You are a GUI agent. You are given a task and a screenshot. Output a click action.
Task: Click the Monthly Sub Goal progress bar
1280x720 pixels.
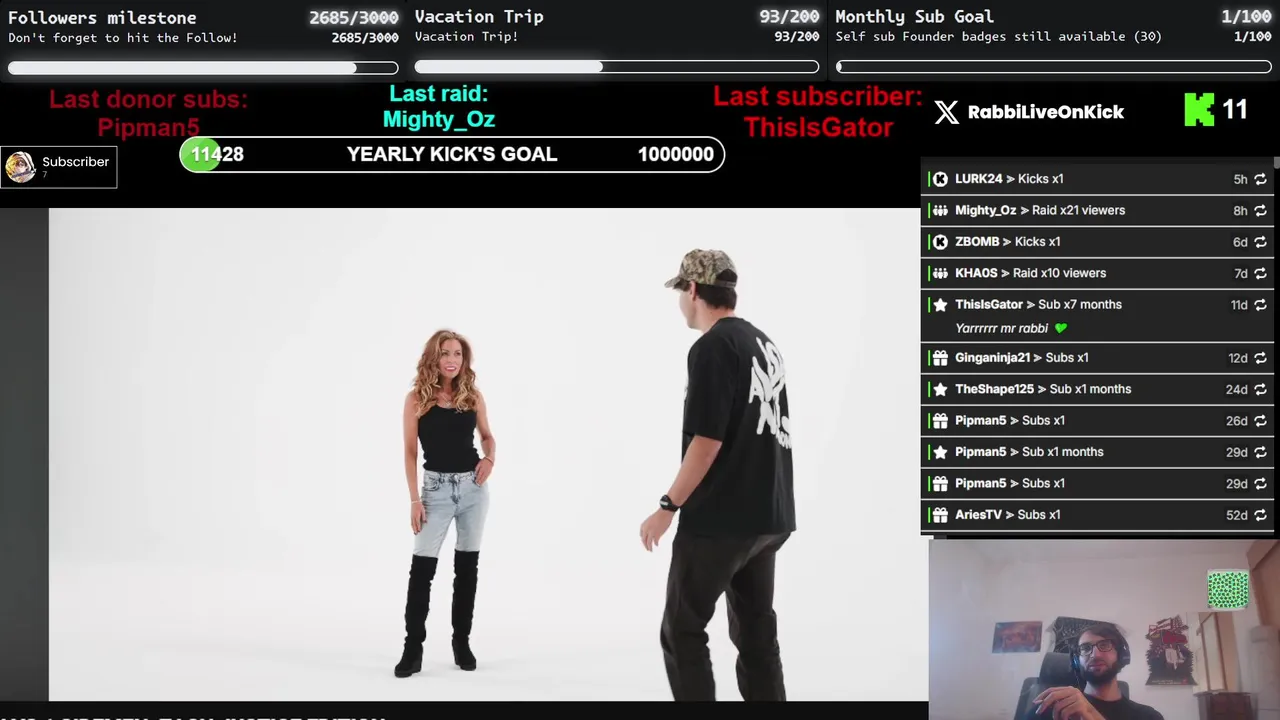1054,67
